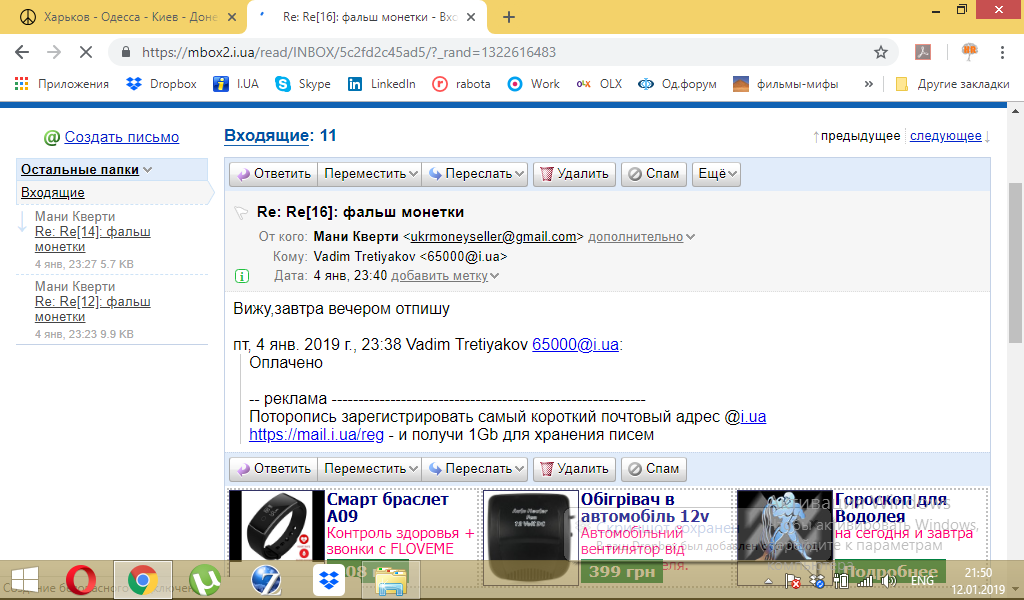The image size is (1024, 600).
Task: Open the Dropbox bookmark
Action: pos(161,84)
